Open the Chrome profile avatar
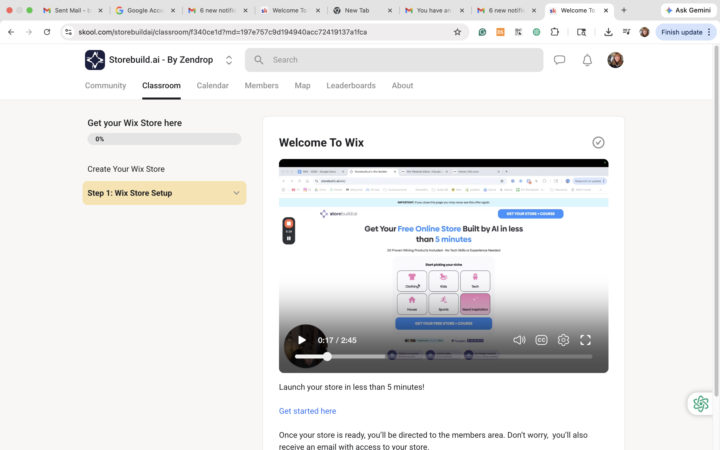 click(x=644, y=32)
